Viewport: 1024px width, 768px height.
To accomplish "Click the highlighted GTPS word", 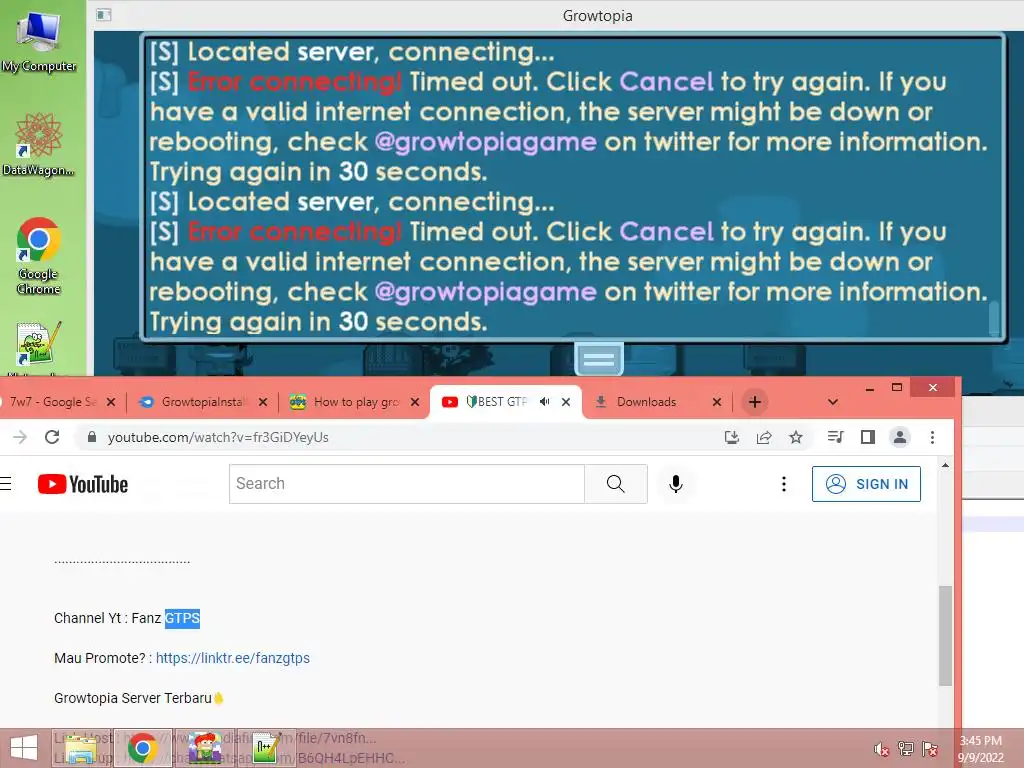I will coord(182,618).
